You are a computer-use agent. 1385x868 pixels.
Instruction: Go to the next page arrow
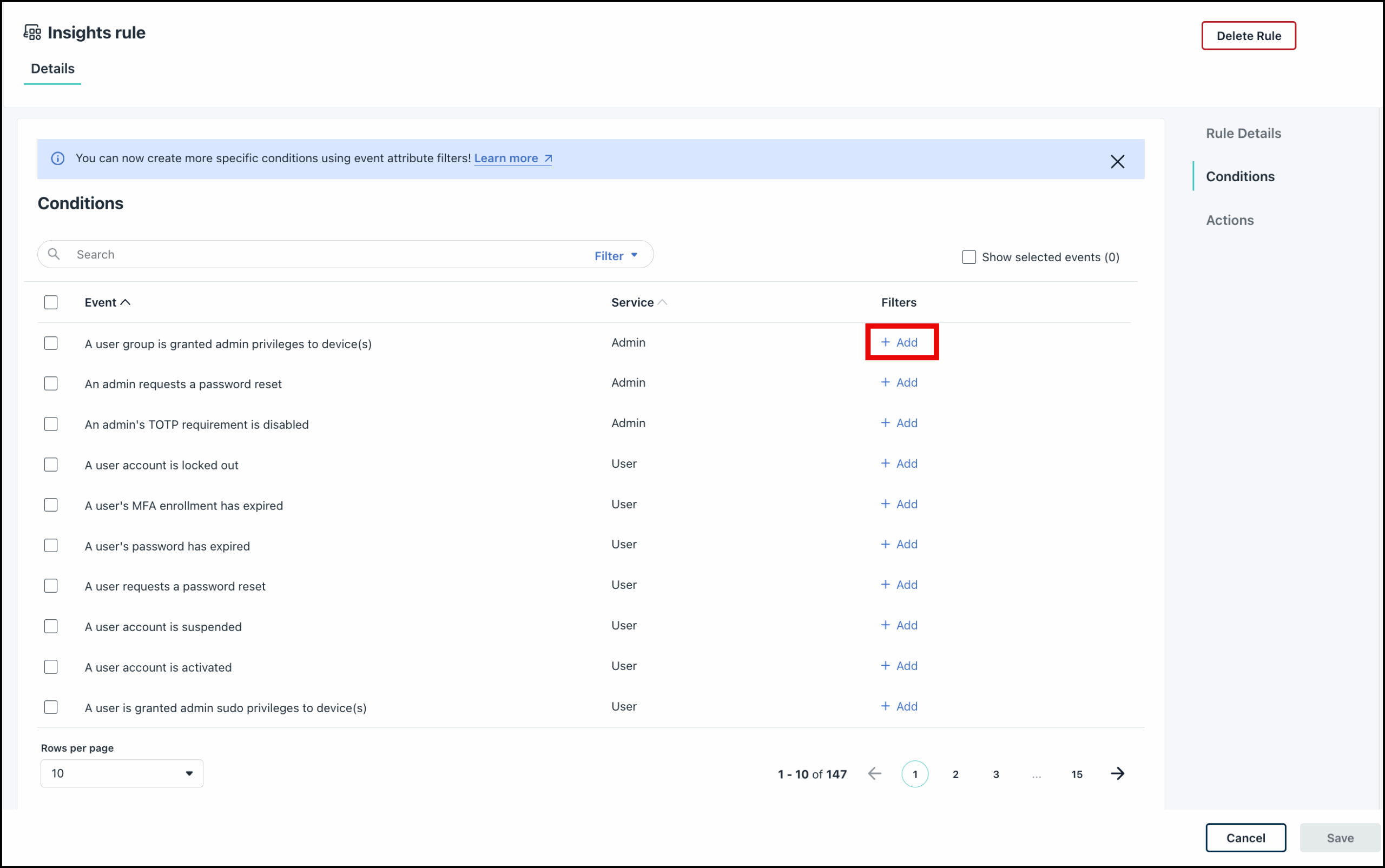coord(1117,774)
